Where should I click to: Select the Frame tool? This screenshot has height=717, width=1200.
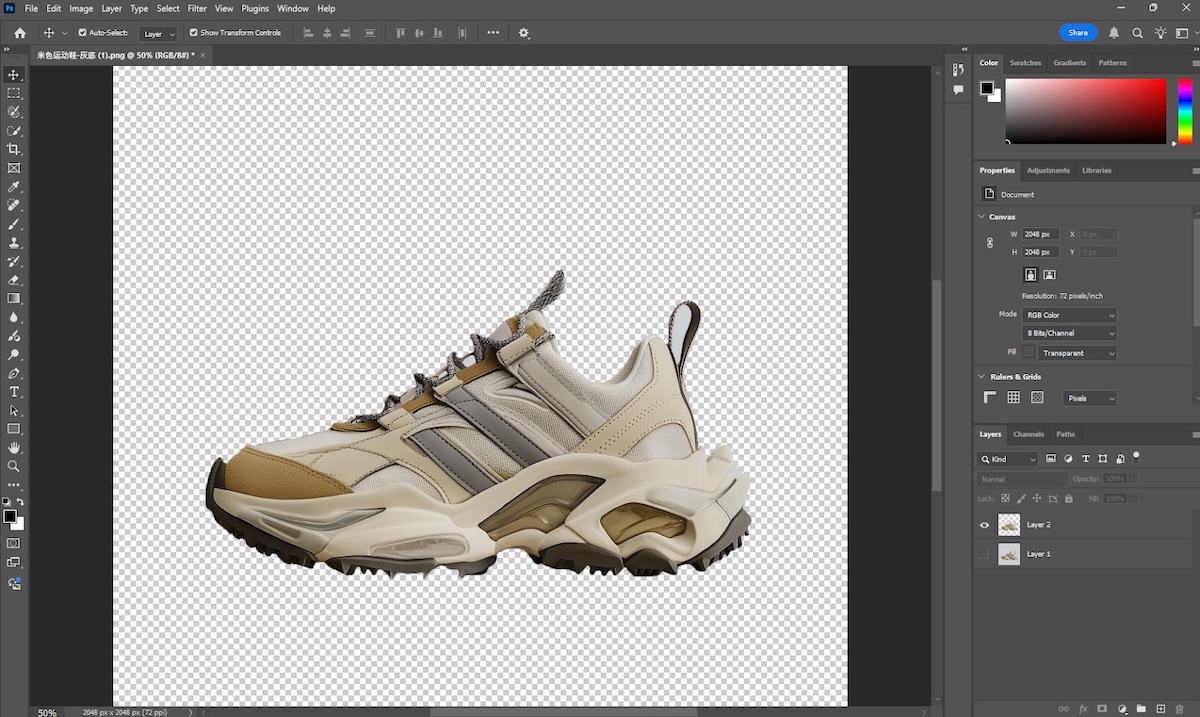coord(14,168)
